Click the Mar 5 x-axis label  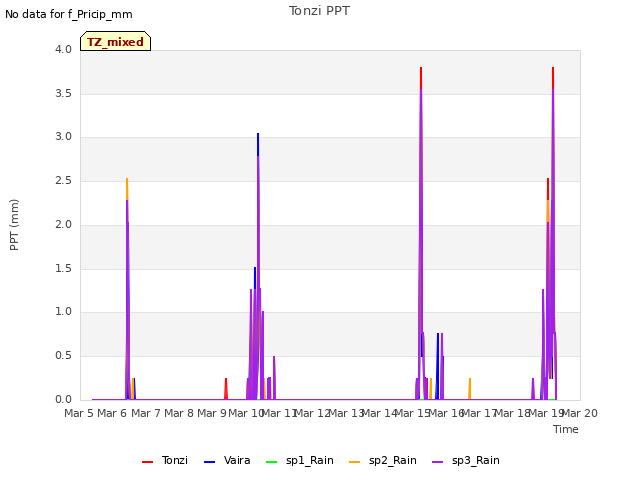coord(79,413)
